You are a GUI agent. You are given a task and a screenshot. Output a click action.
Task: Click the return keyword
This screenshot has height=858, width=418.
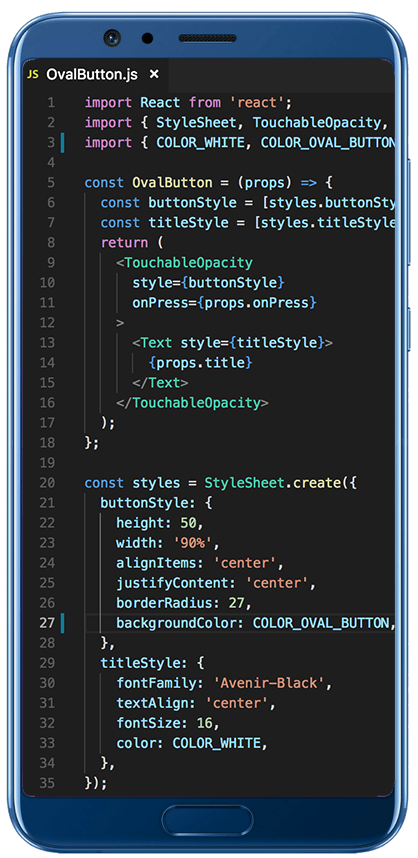pyautogui.click(x=124, y=242)
